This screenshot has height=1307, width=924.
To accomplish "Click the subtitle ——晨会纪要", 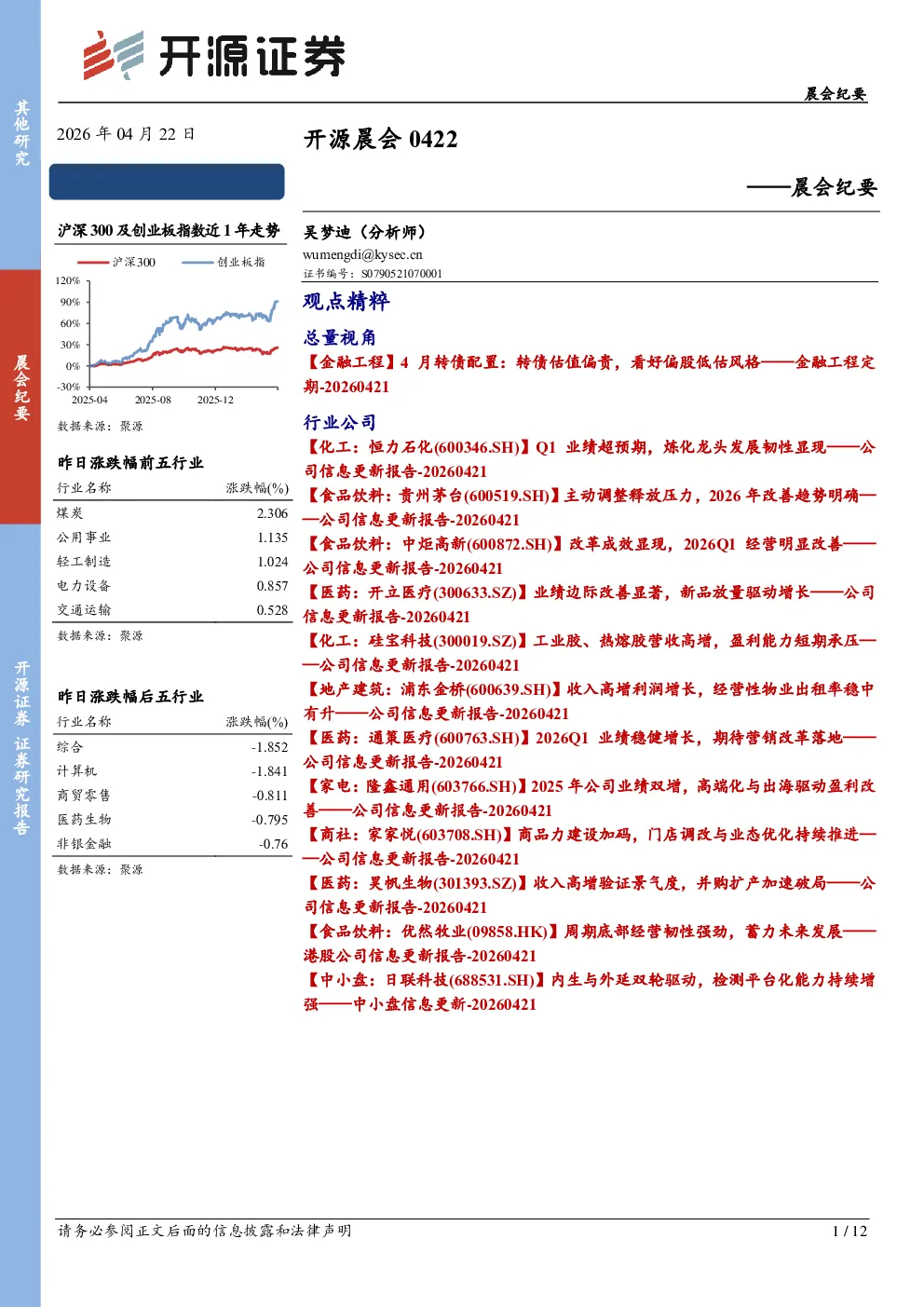I will tap(811, 187).
